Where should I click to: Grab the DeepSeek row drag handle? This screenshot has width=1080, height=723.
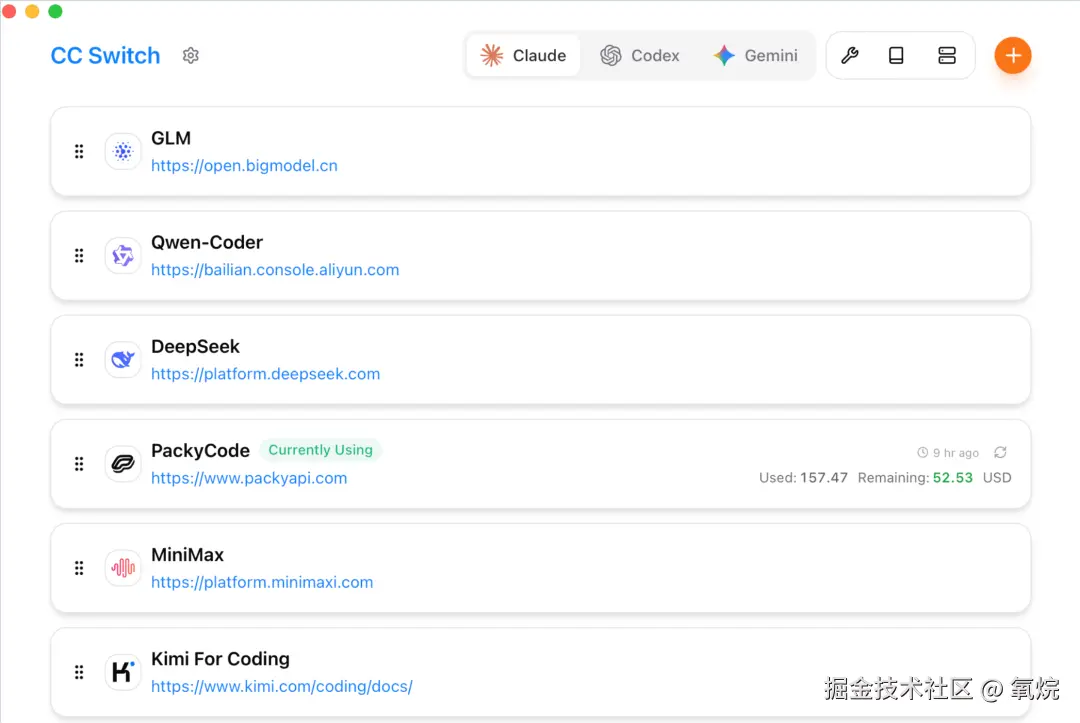pos(79,359)
